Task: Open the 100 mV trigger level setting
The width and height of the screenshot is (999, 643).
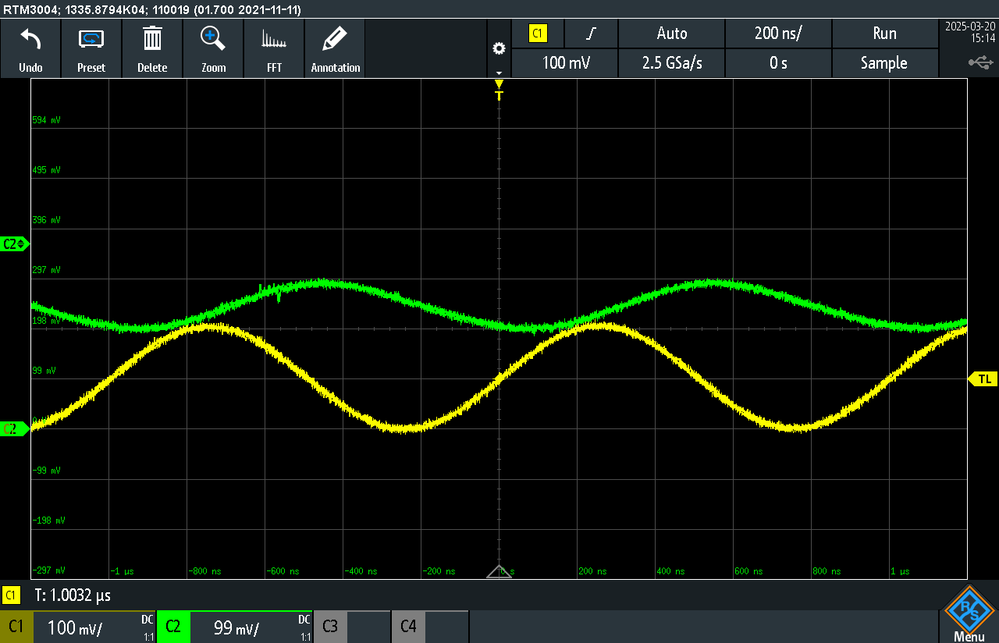Action: [x=565, y=63]
